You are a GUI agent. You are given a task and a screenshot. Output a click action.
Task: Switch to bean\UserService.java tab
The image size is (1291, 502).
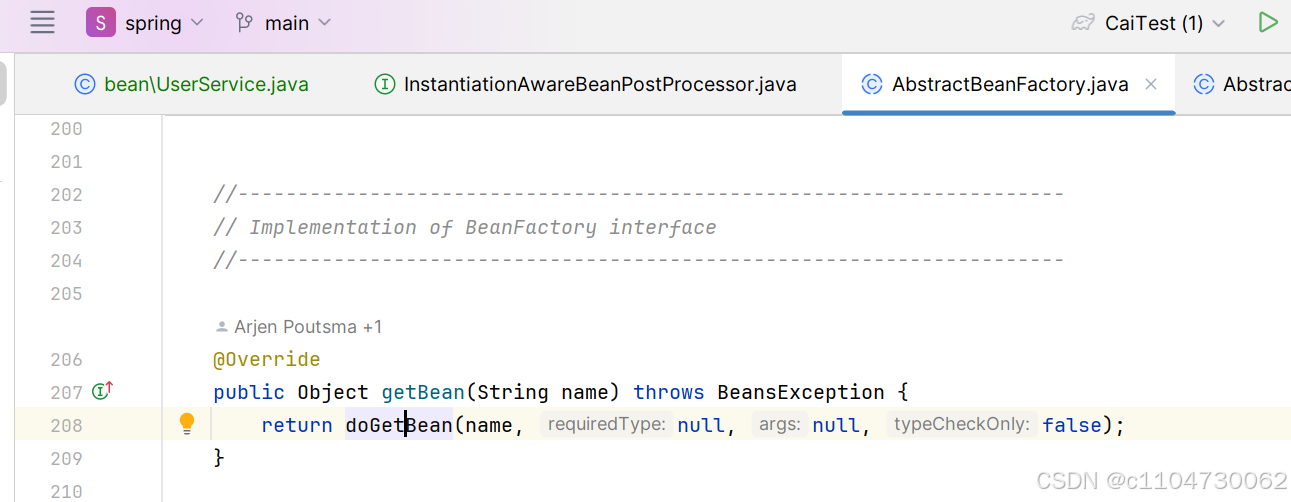pos(191,84)
